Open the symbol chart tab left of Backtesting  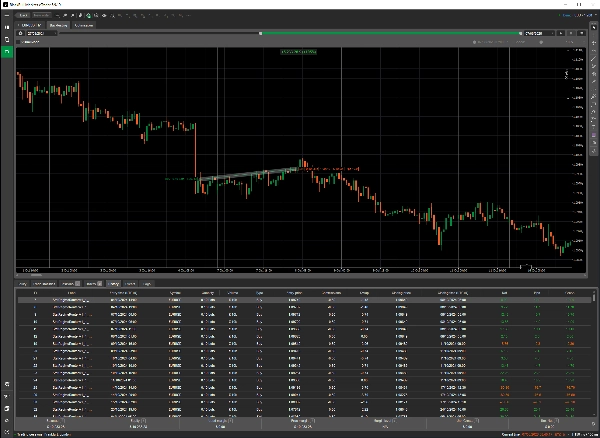[30, 25]
